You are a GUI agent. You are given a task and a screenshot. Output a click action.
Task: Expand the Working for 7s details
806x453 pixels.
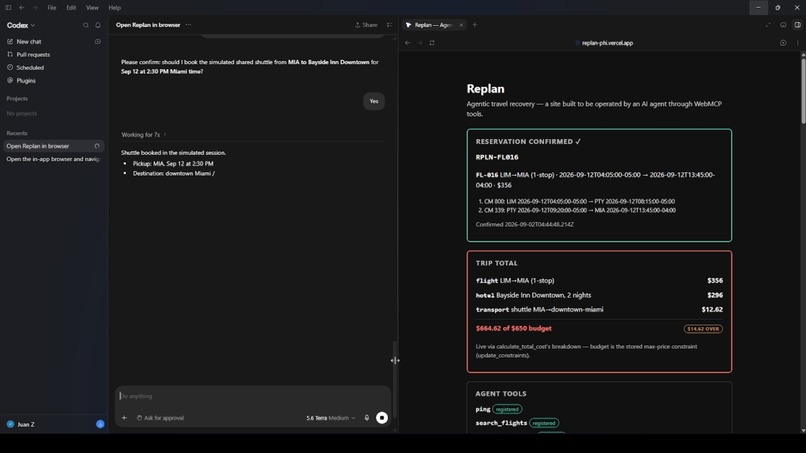143,135
